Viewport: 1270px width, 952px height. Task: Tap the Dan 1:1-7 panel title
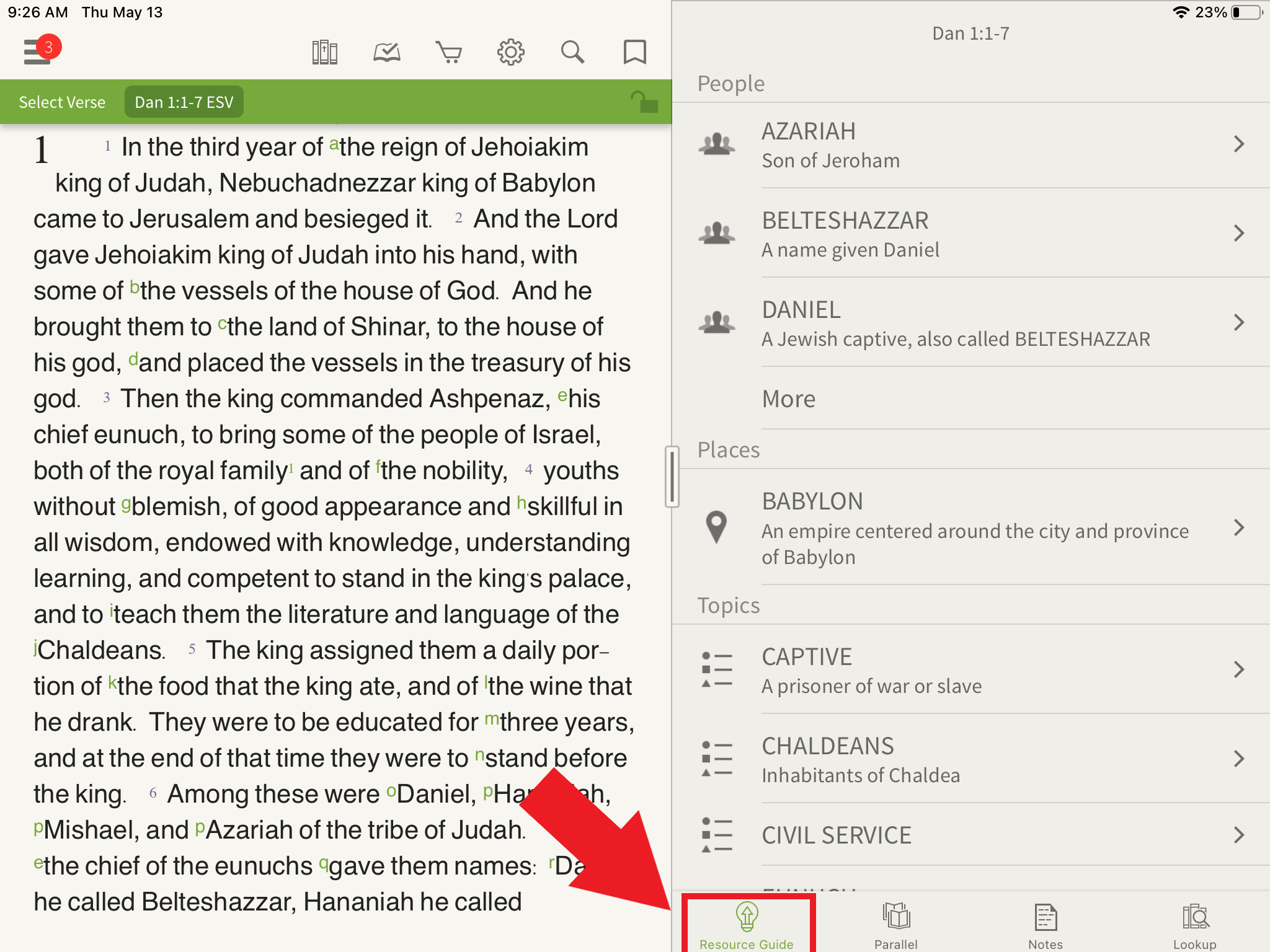tap(970, 33)
